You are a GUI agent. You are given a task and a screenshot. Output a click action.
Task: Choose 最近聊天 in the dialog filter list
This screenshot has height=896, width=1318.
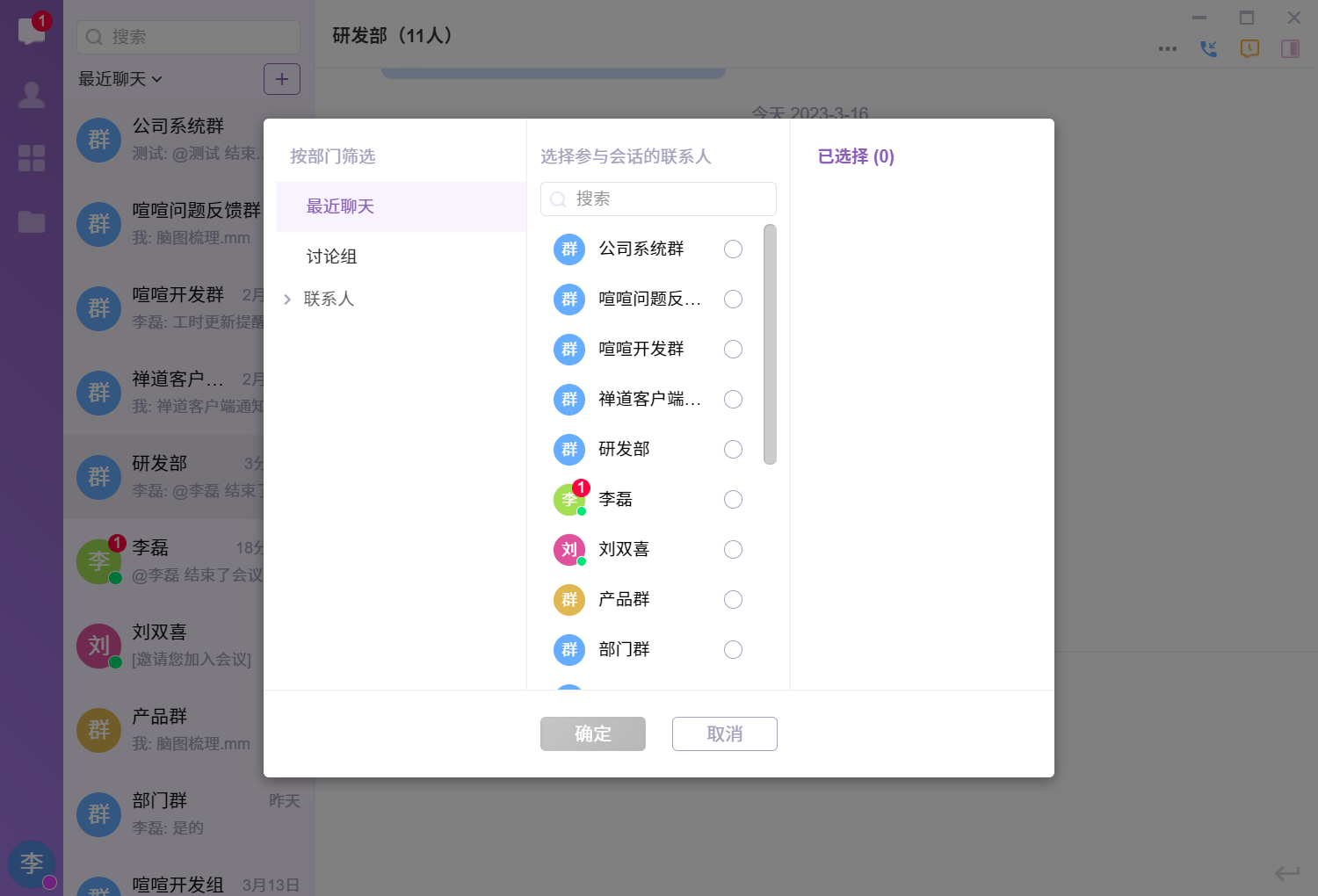point(340,206)
